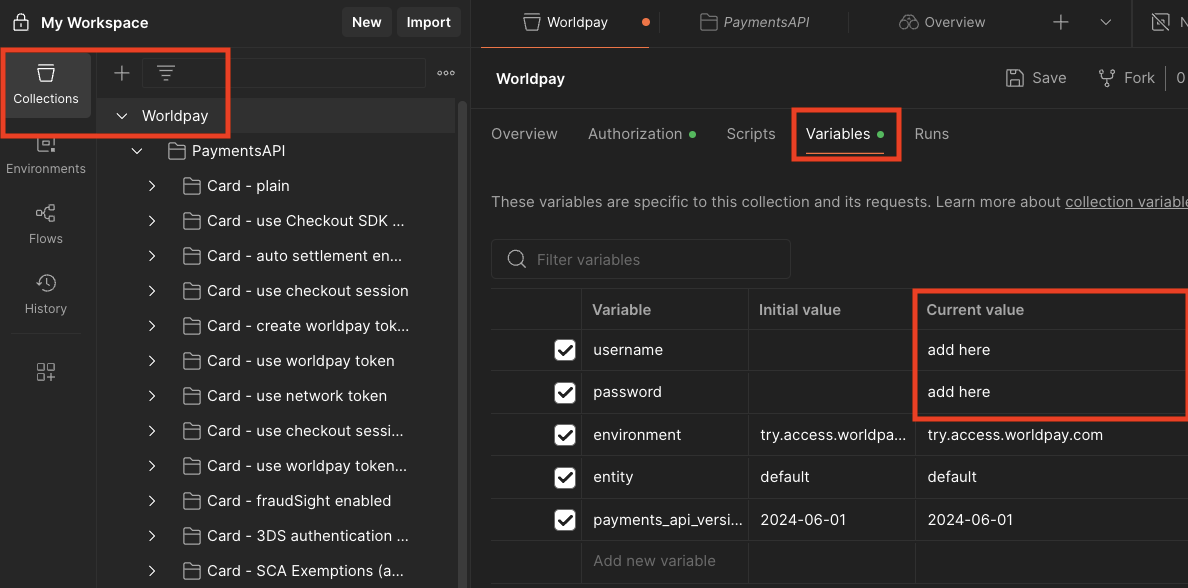The width and height of the screenshot is (1188, 588).
Task: Open the three-dot options in collections sidebar
Action: pos(446,73)
